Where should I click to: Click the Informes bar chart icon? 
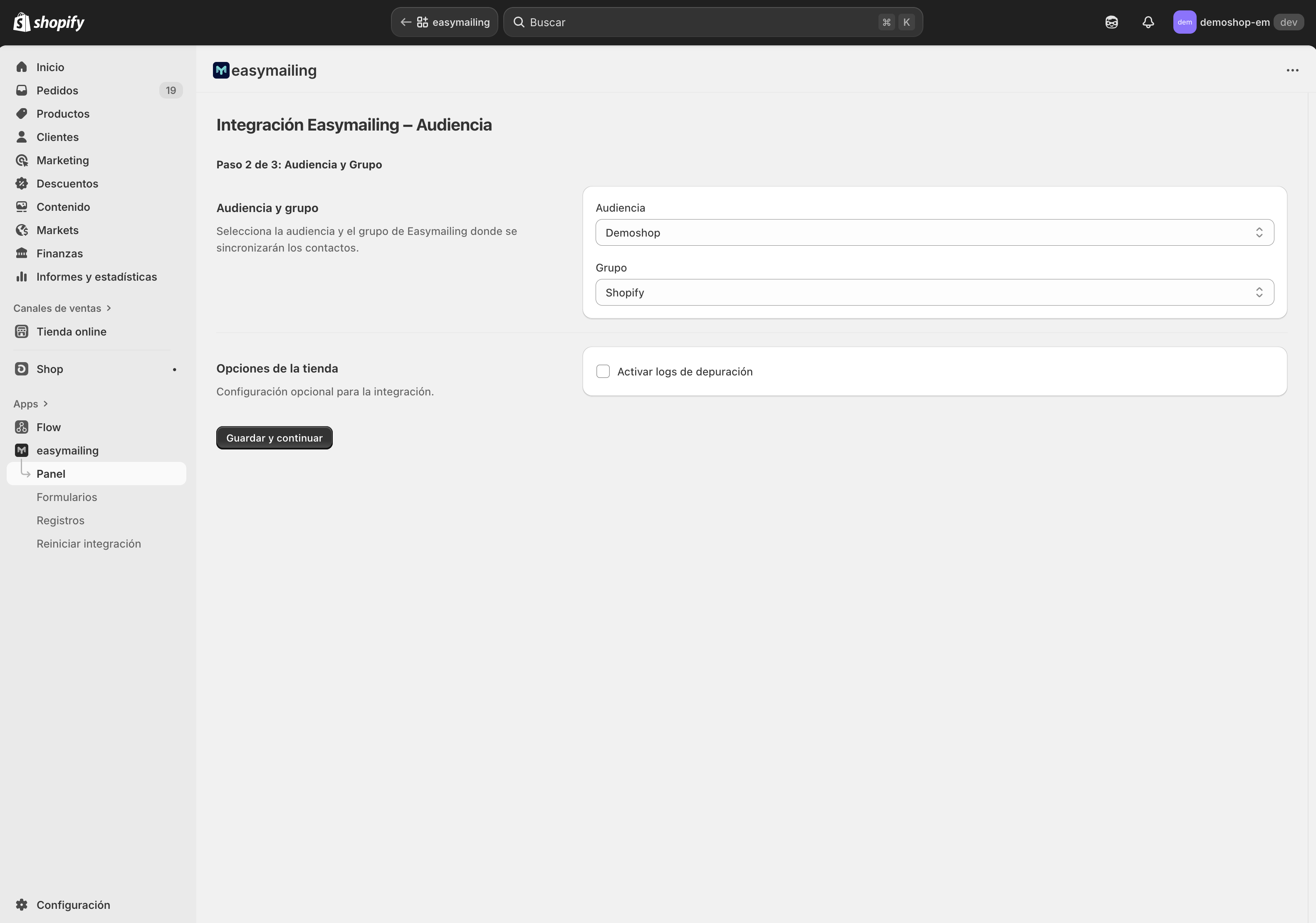22,277
